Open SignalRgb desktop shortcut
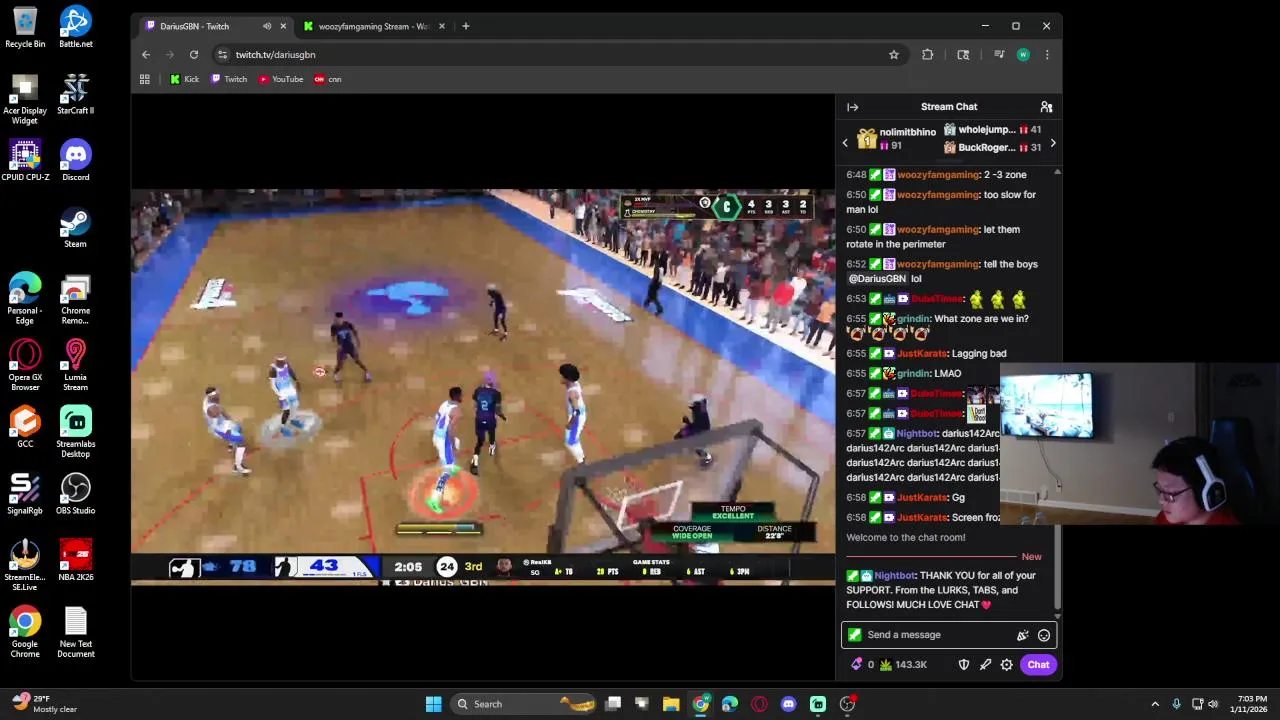This screenshot has width=1280, height=720. [x=25, y=495]
